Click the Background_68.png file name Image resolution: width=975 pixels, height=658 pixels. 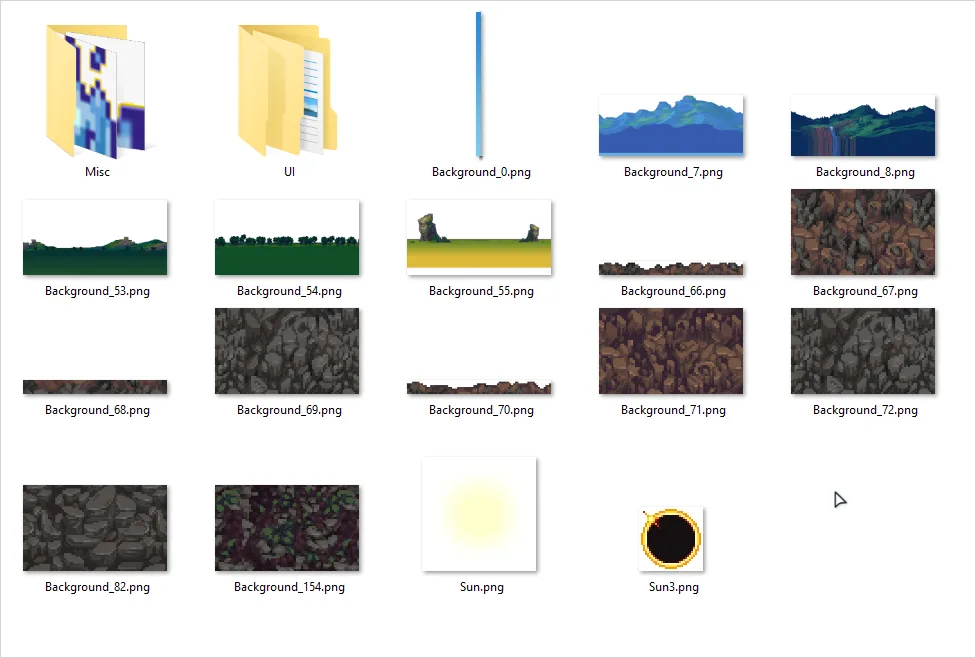click(98, 410)
